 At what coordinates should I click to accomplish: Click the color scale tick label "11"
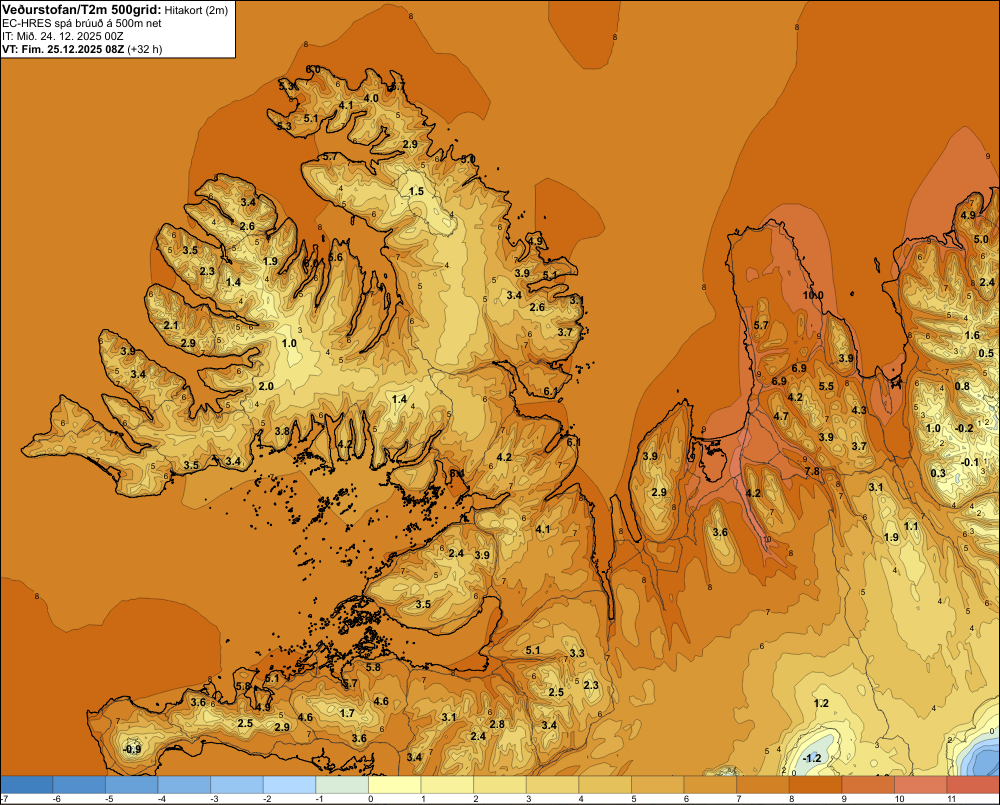(x=951, y=799)
